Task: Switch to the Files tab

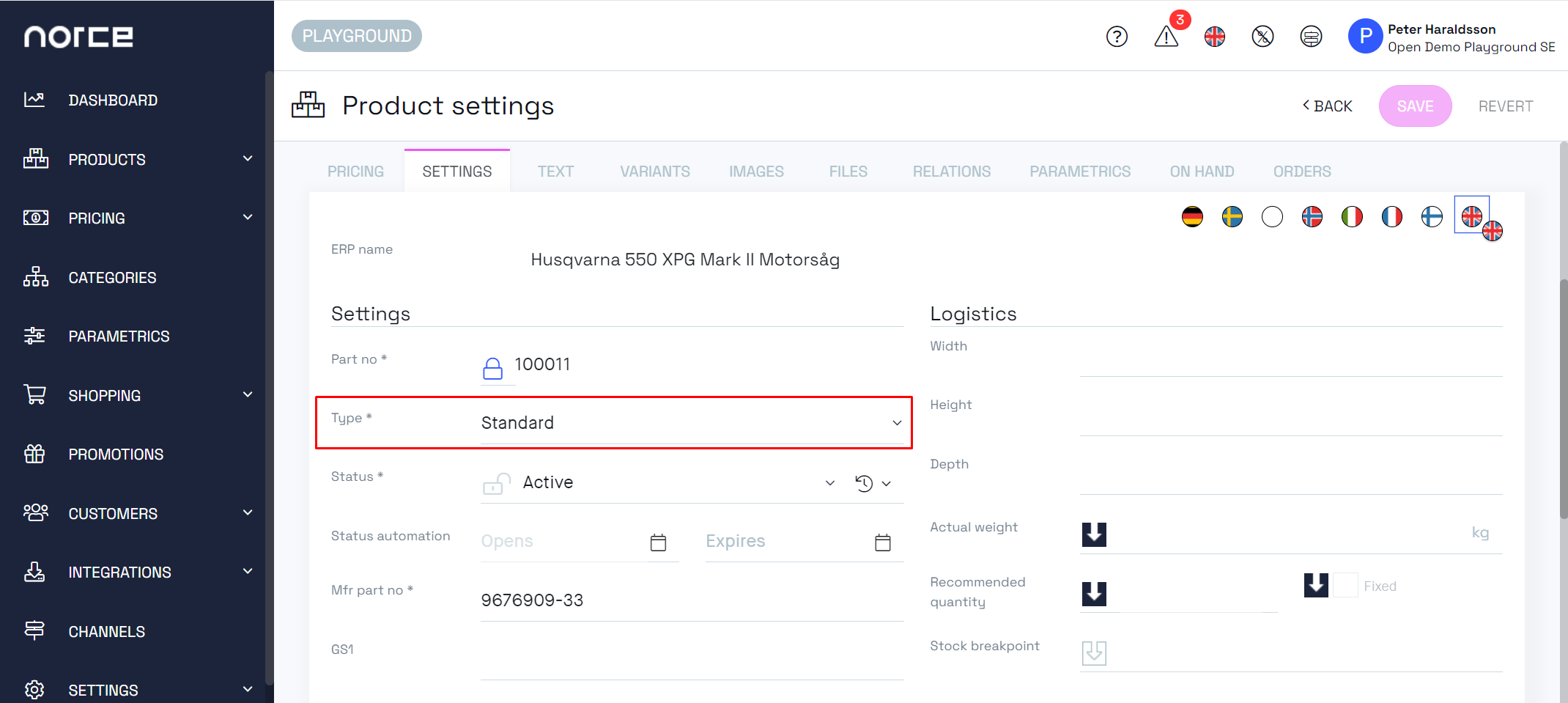Action: pos(848,171)
